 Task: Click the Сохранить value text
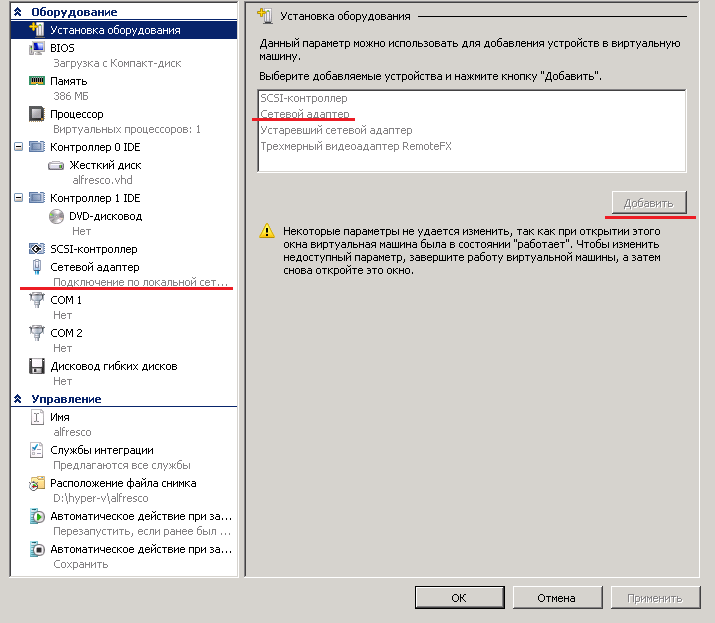coord(81,564)
